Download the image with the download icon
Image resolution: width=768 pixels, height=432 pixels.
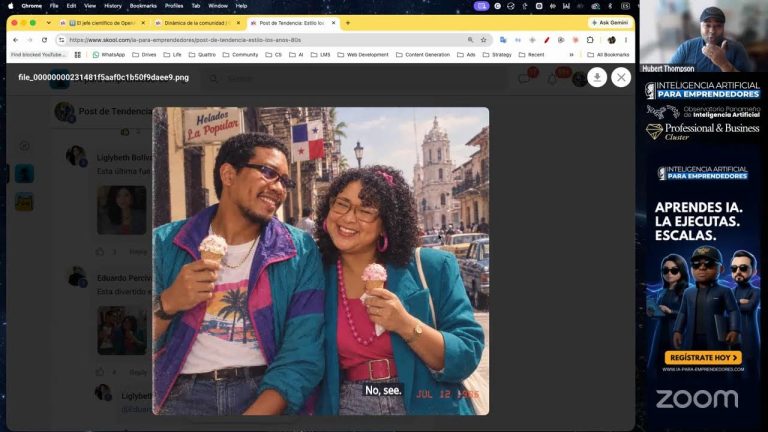pos(597,77)
